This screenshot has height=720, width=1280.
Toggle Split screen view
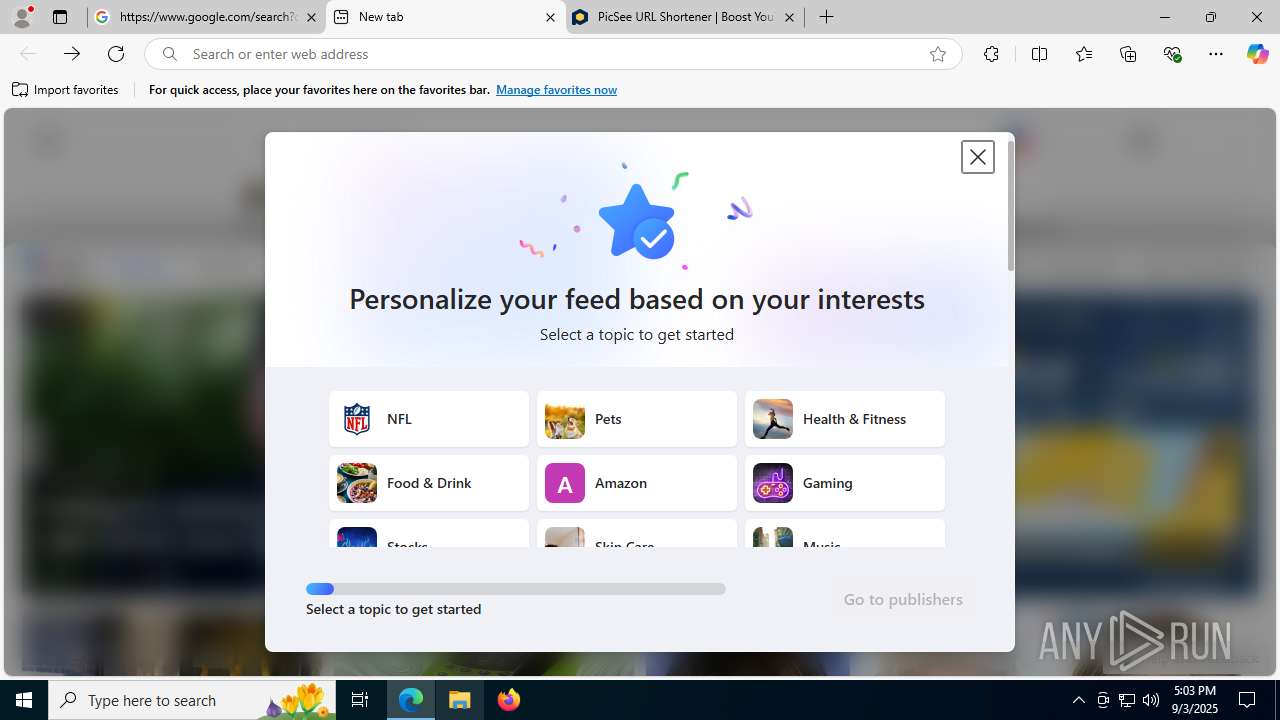[1039, 54]
